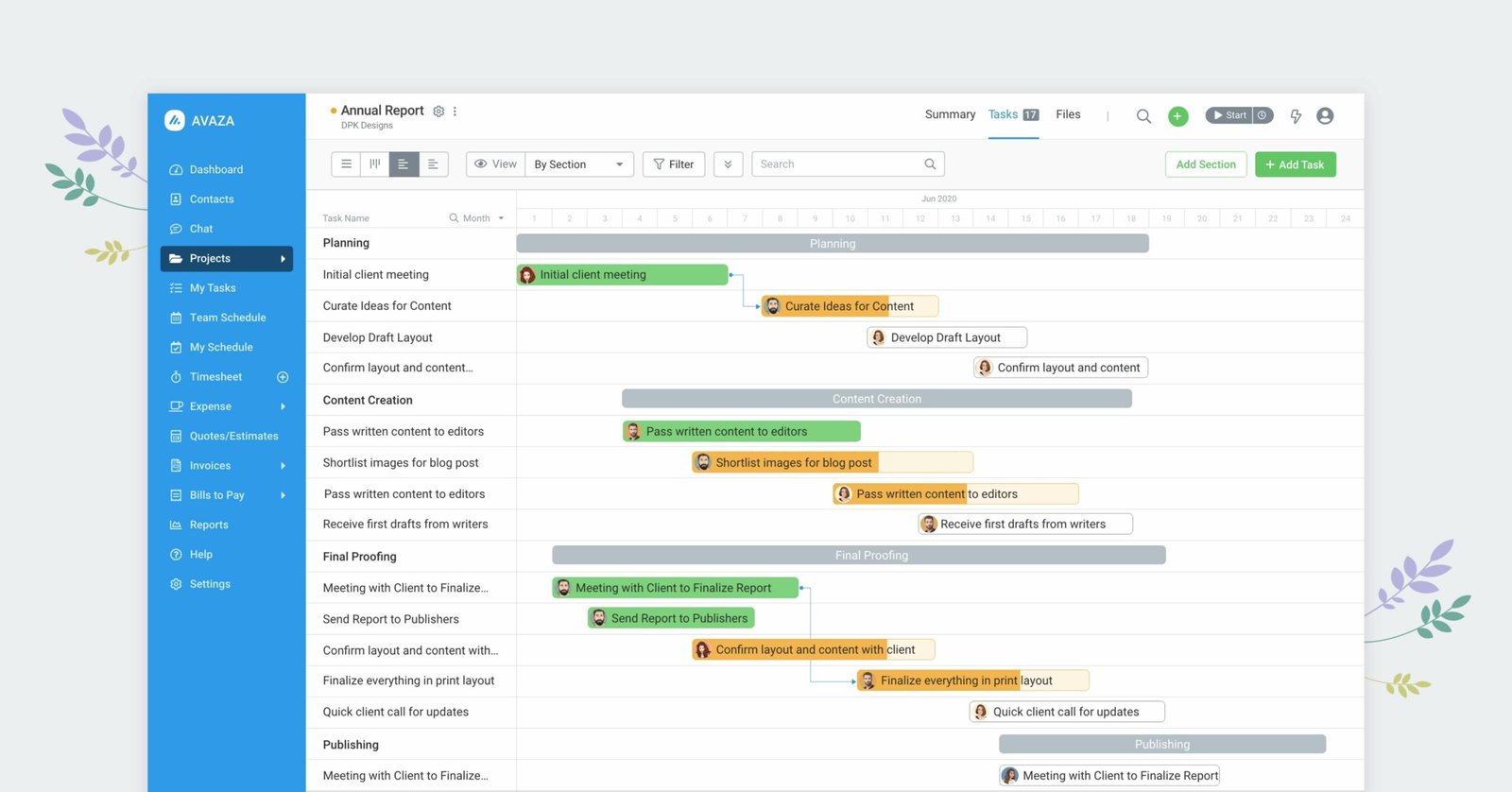
Task: Click the Add Section button
Action: pyautogui.click(x=1206, y=164)
